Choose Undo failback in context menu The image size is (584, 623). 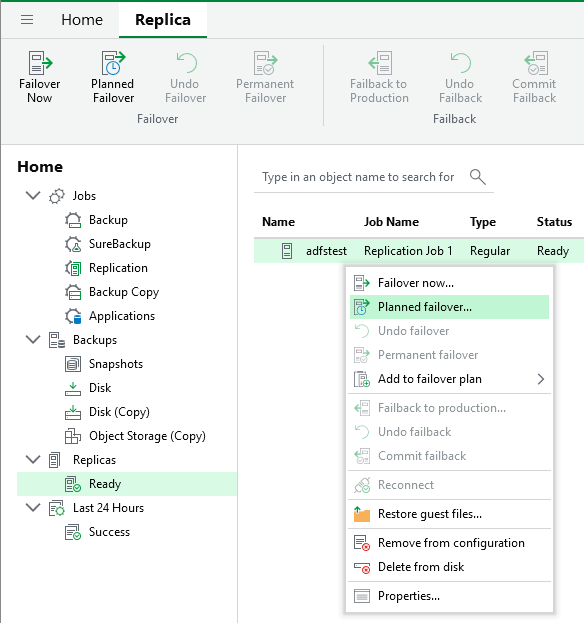tap(449, 432)
